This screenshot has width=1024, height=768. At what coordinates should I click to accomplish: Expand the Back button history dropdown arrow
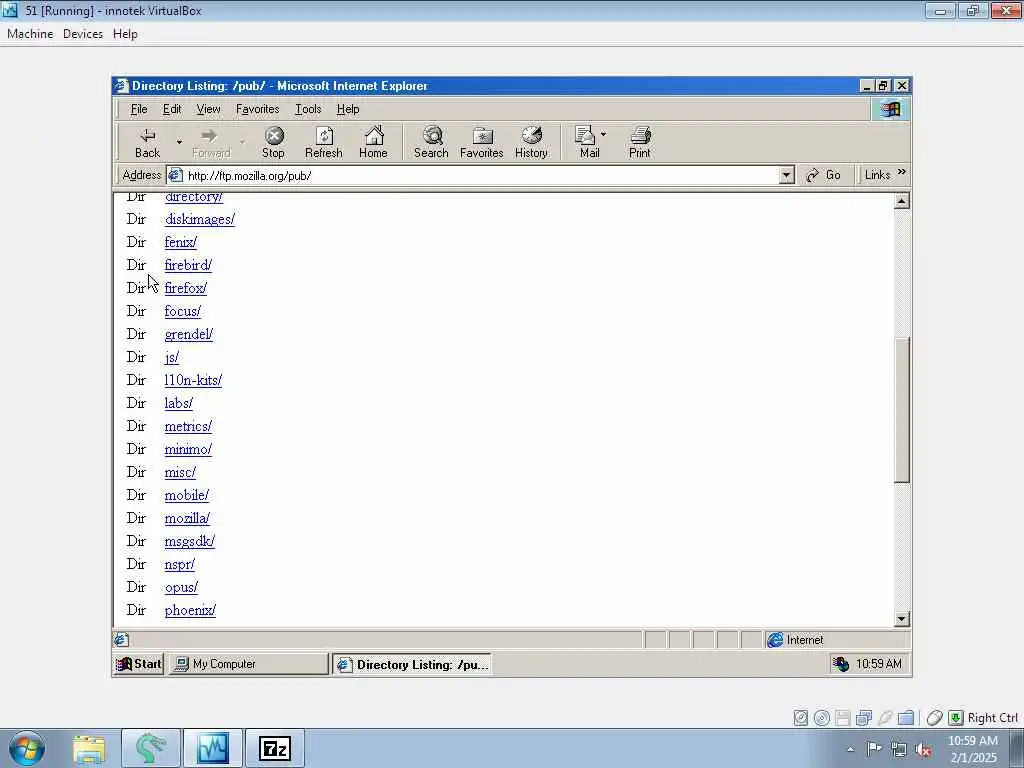tap(179, 142)
